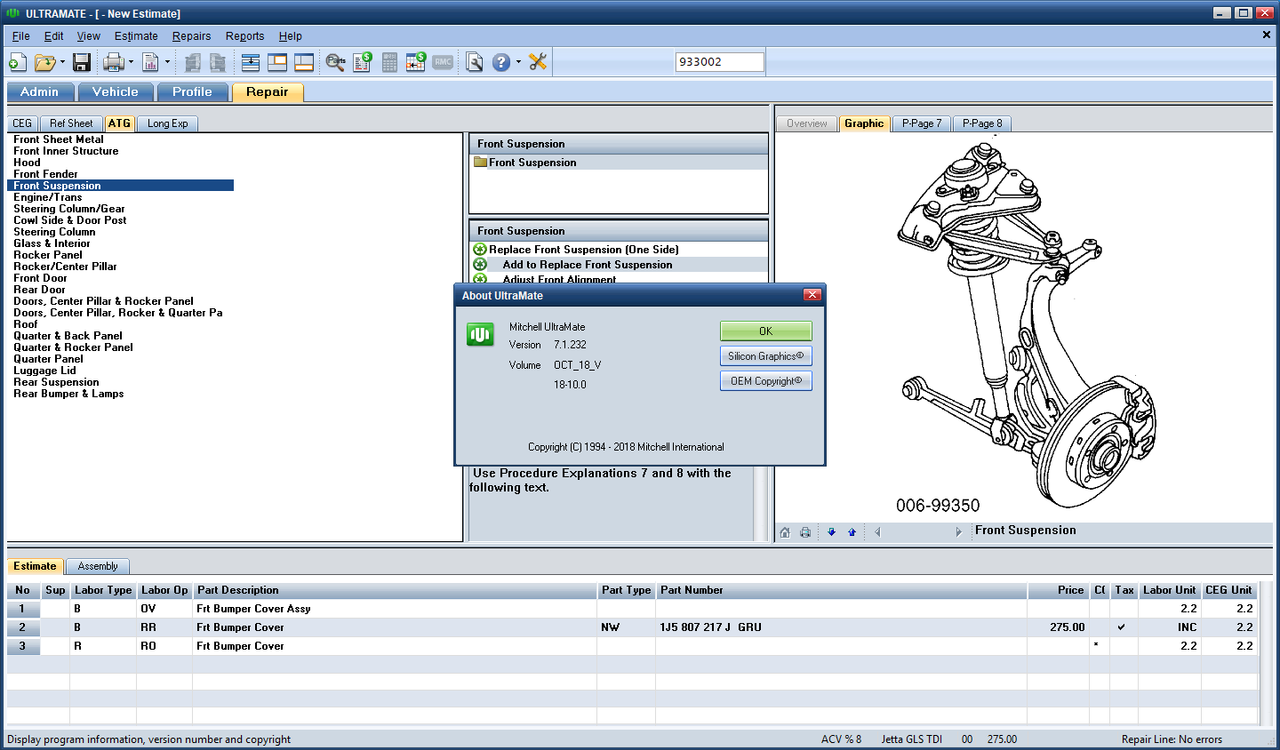Click printer icon below the graphic
1280x750 pixels.
click(805, 532)
